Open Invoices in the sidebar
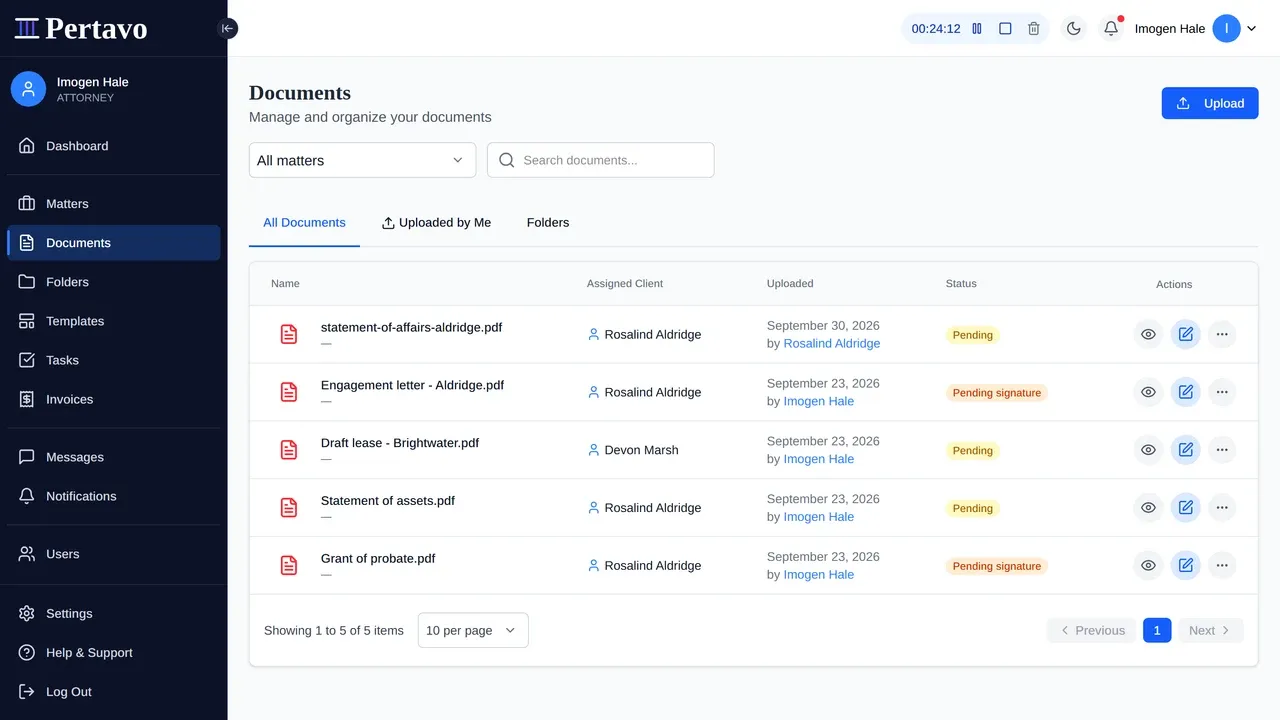Screen dimensions: 1280x720 [x=114, y=399]
